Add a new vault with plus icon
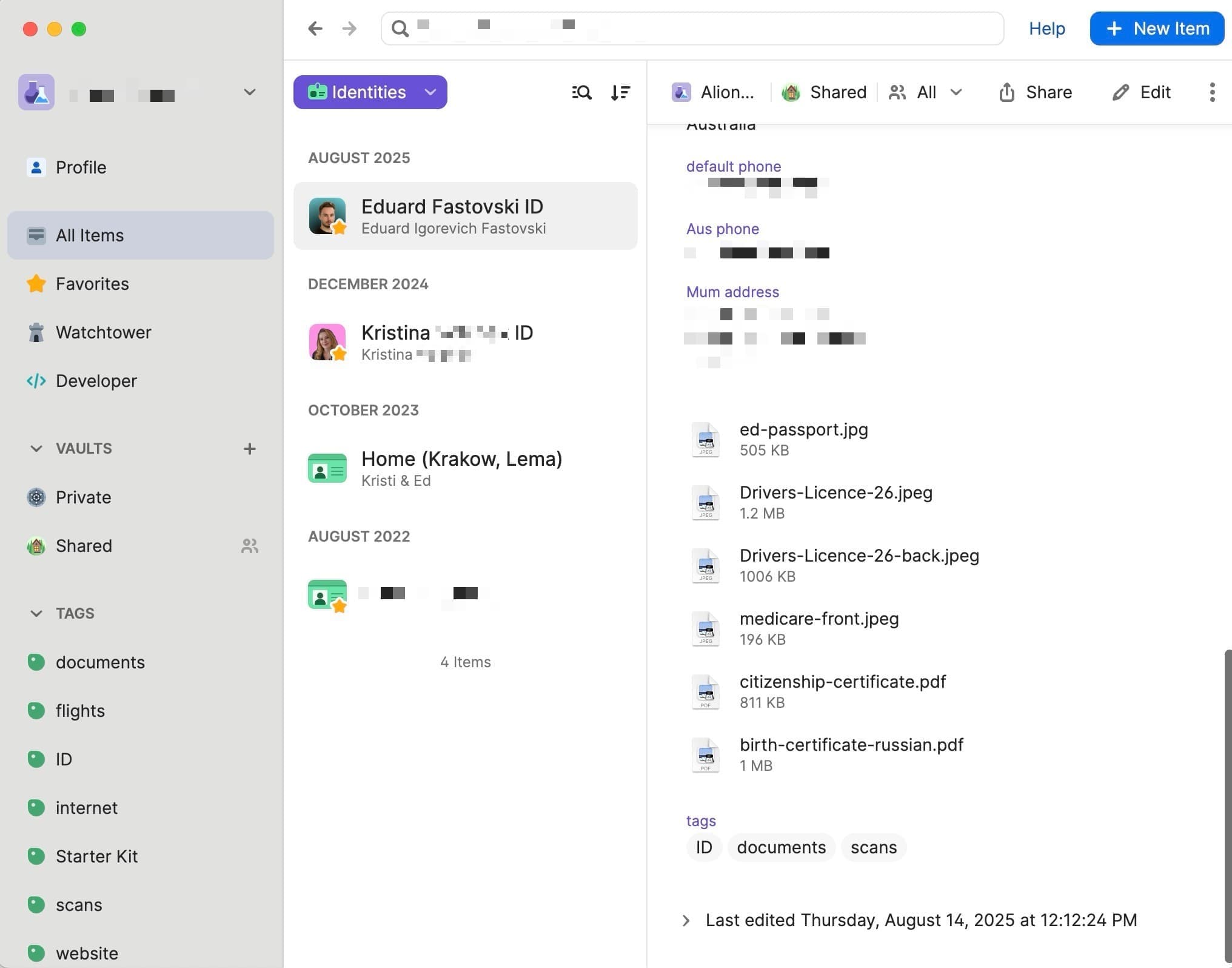The height and width of the screenshot is (968, 1232). pyautogui.click(x=249, y=449)
